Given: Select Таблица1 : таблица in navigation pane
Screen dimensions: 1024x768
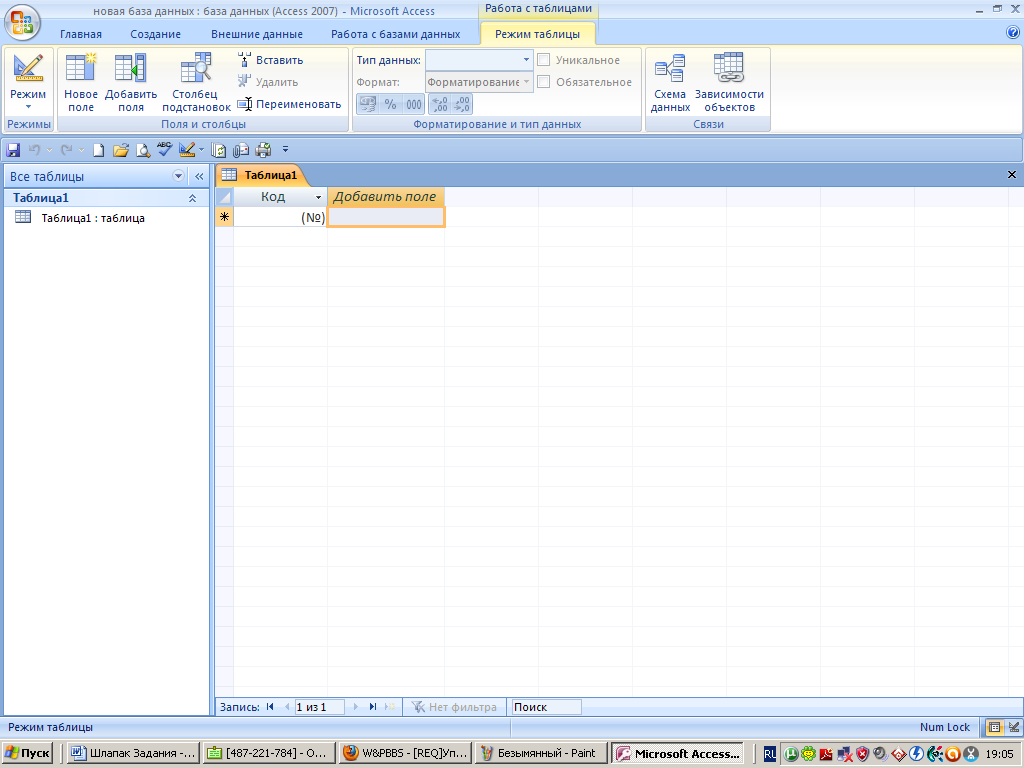Looking at the screenshot, I should point(93,218).
